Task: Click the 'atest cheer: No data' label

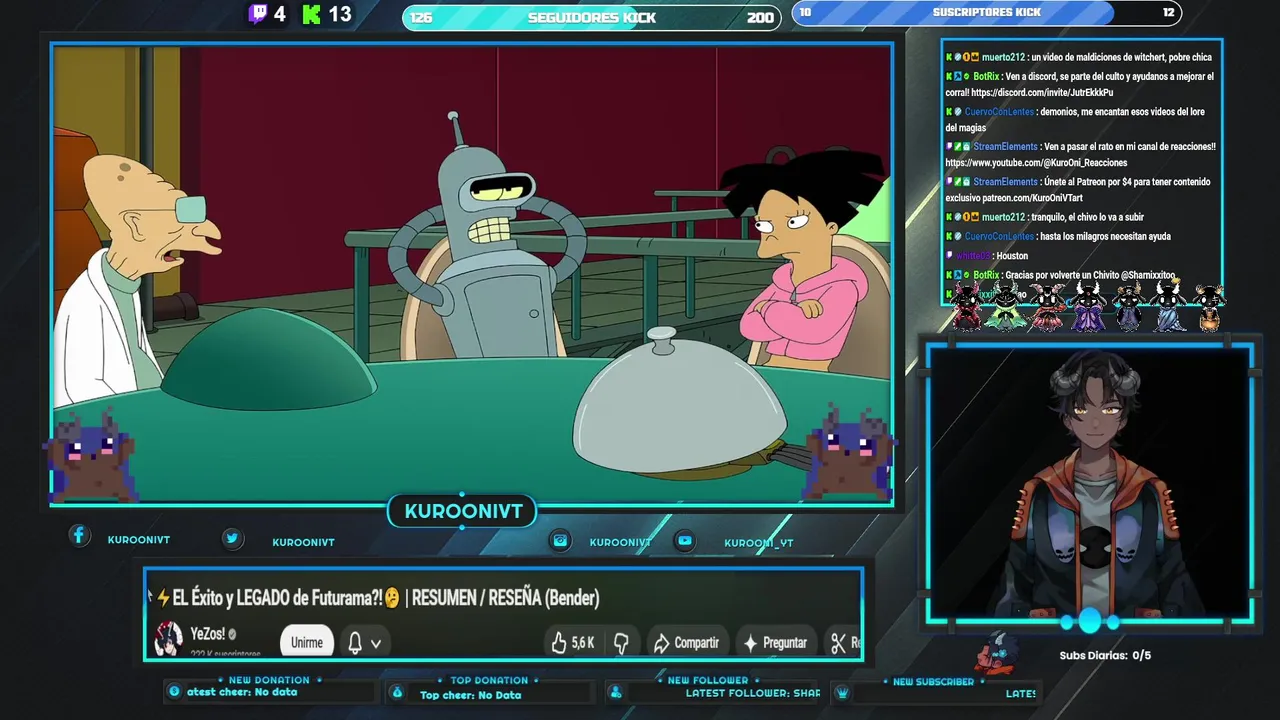Action: click(242, 692)
